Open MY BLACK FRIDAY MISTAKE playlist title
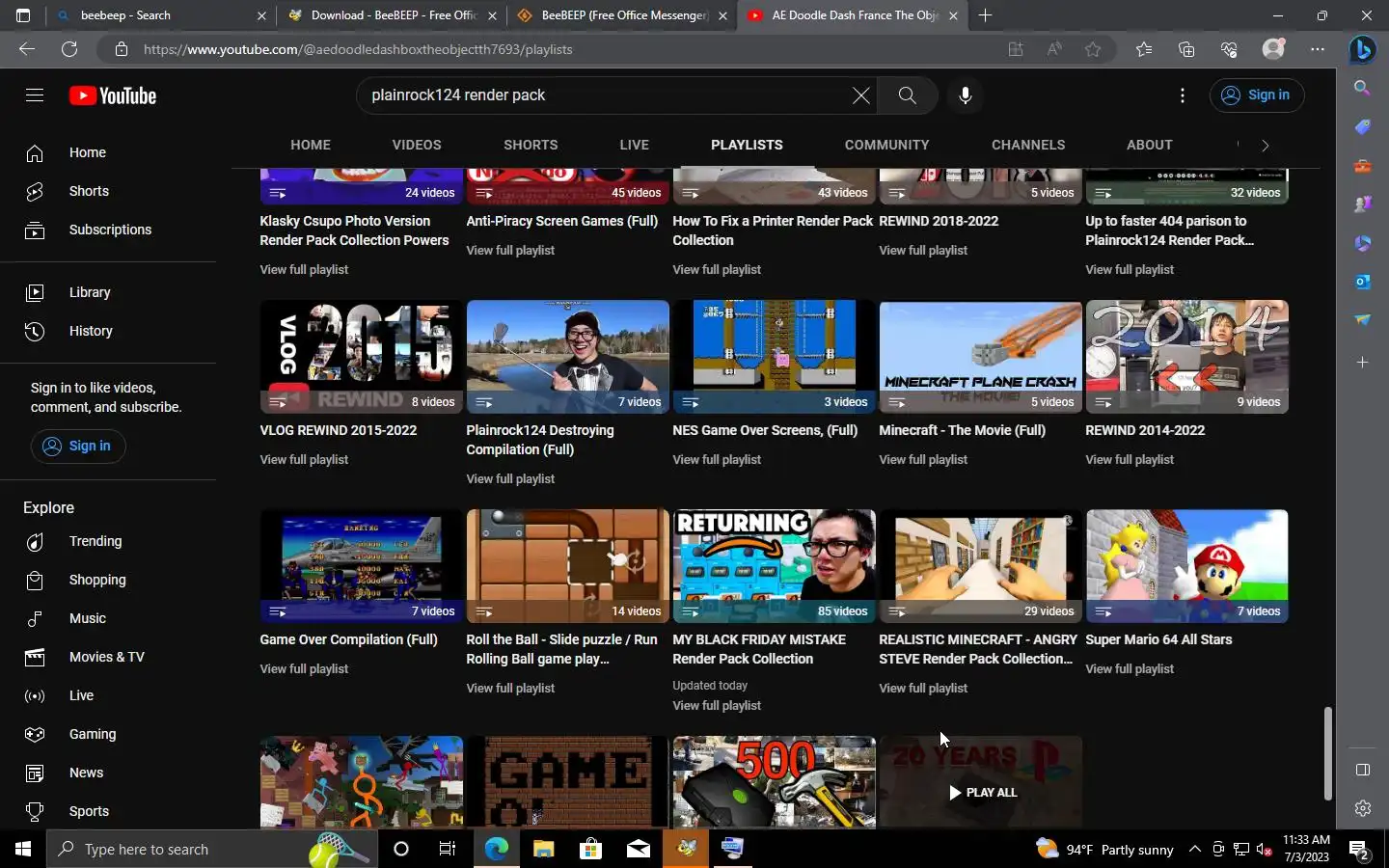 point(759,649)
